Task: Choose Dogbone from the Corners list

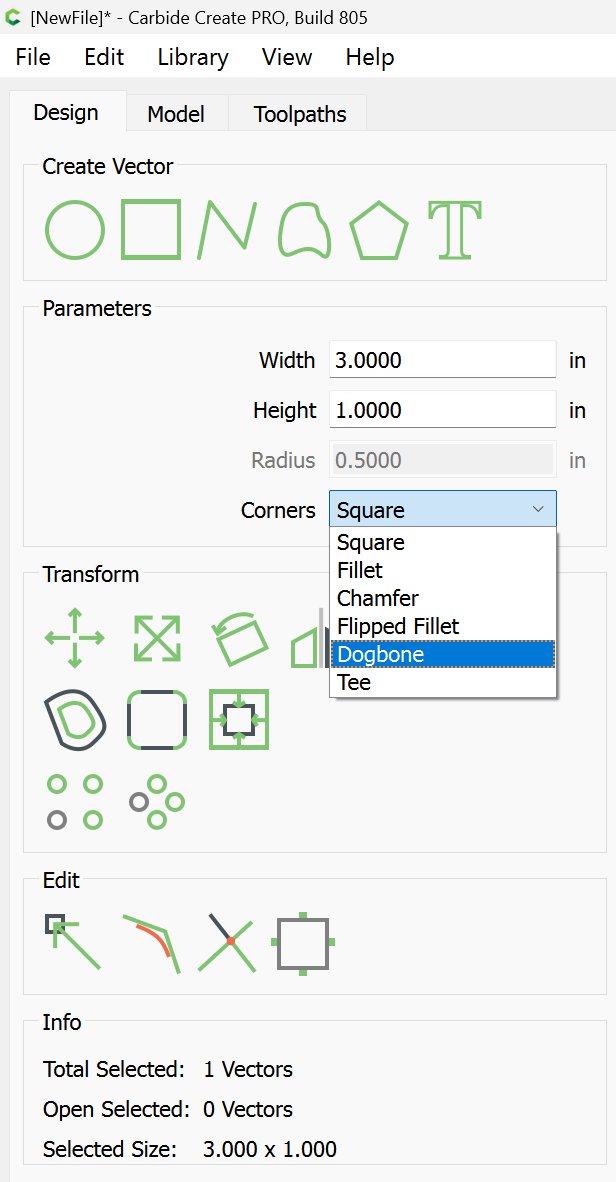Action: point(442,654)
